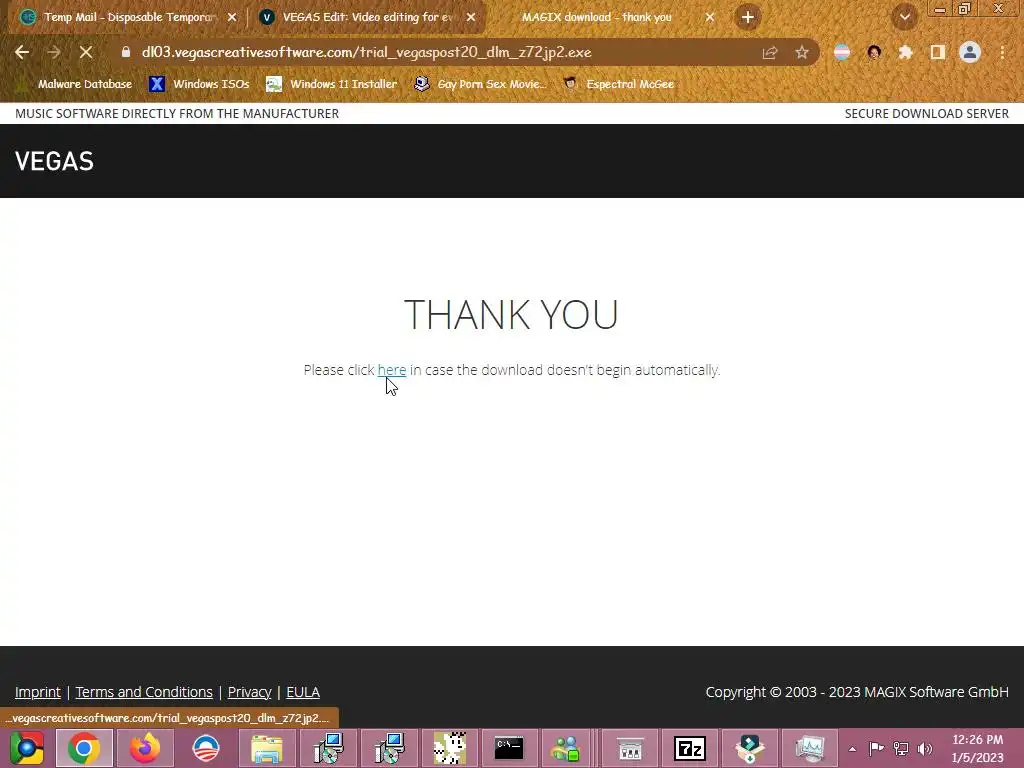Open the Privacy footer link
Viewport: 1024px width, 768px height.
249,692
